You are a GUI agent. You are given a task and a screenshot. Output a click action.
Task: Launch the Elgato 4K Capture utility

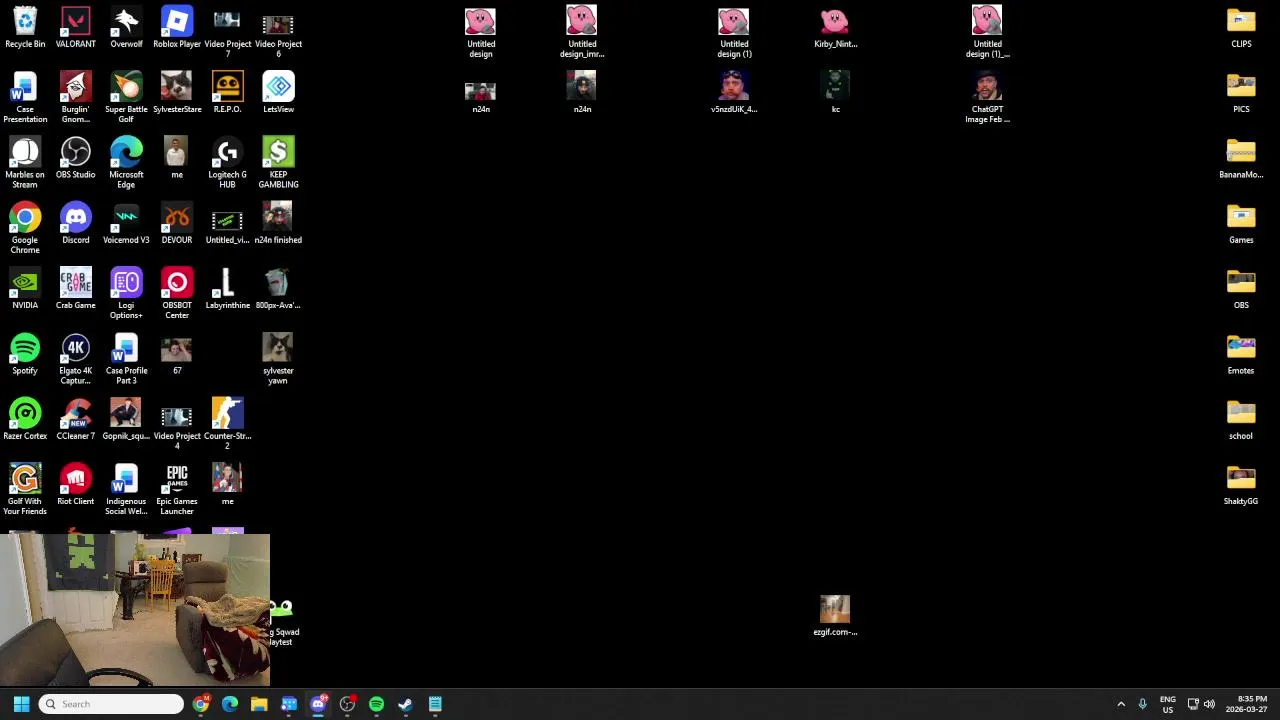coord(76,359)
